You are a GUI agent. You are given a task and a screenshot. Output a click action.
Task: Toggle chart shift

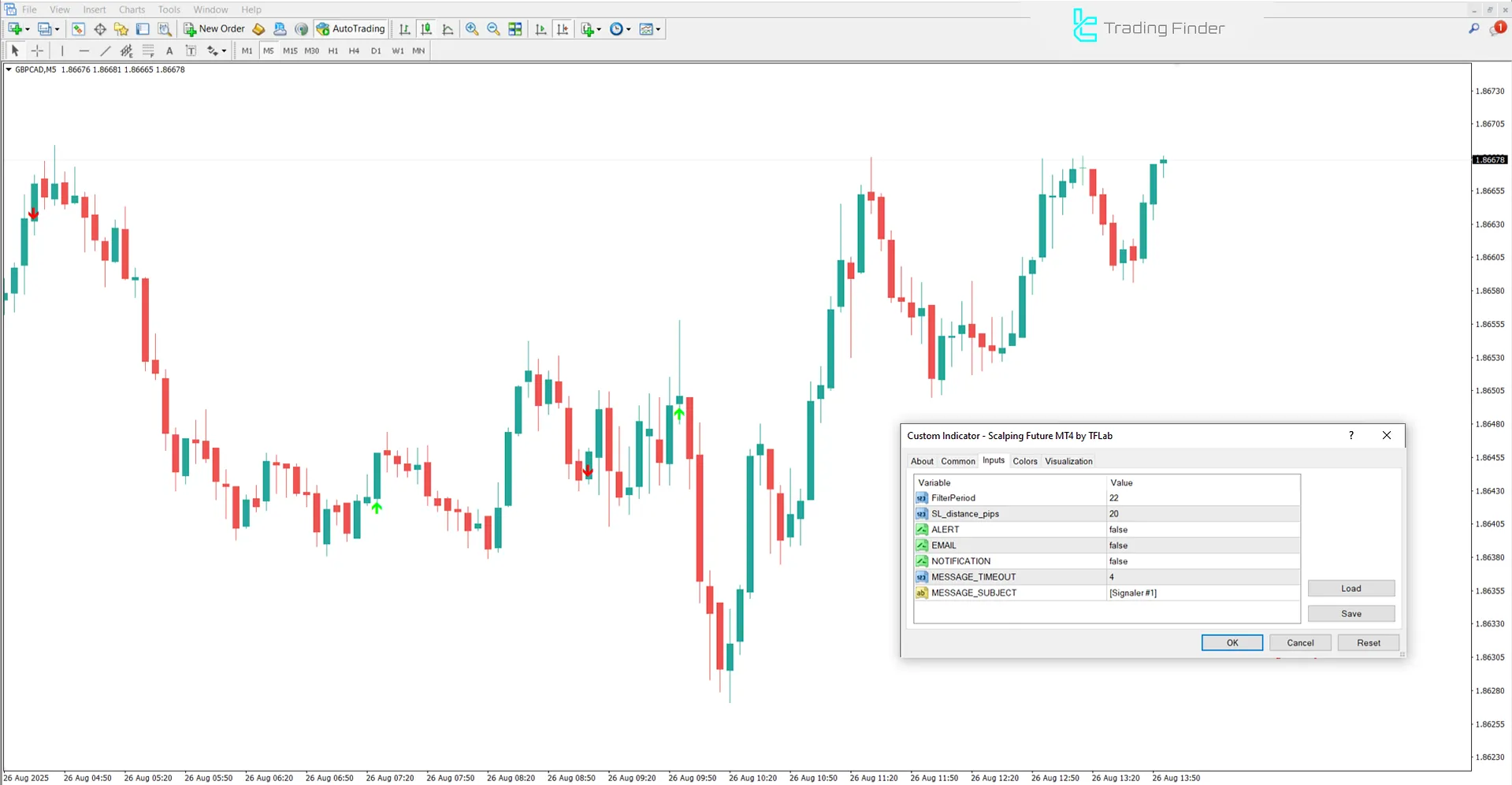(x=563, y=29)
